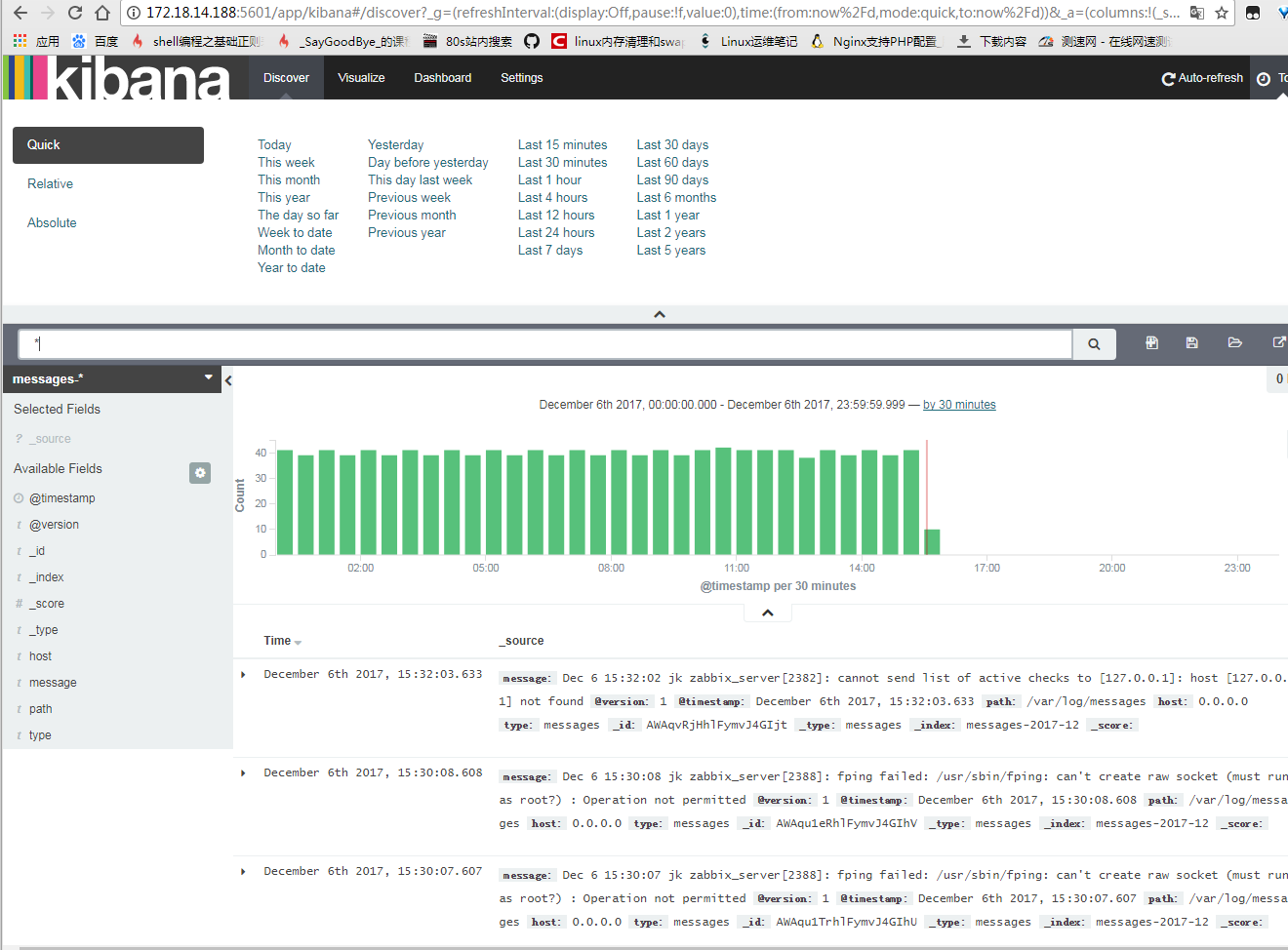The height and width of the screenshot is (950, 1288).
Task: Collapse the histogram chart with chevron
Action: point(768,613)
